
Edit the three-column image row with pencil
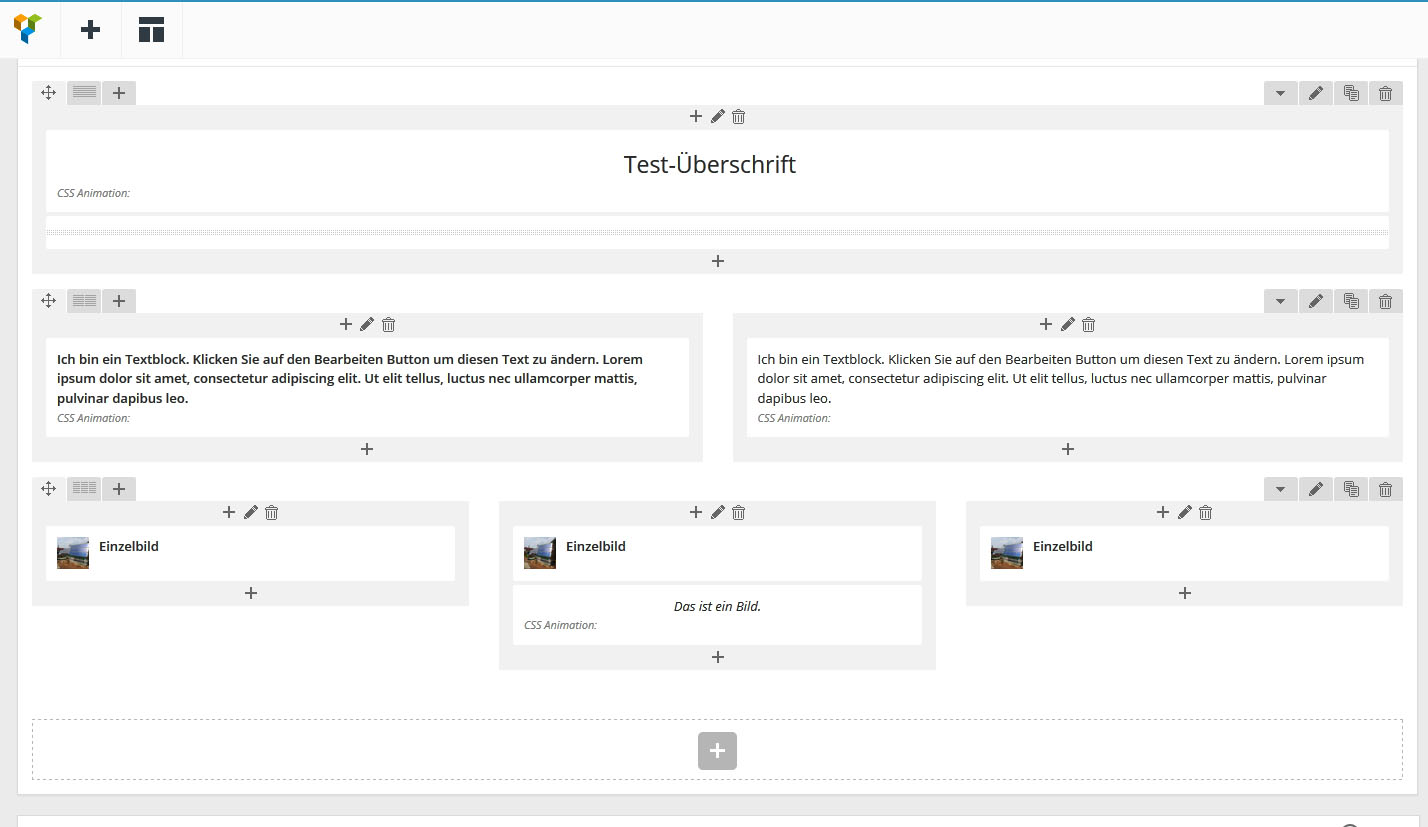pyautogui.click(x=1316, y=489)
